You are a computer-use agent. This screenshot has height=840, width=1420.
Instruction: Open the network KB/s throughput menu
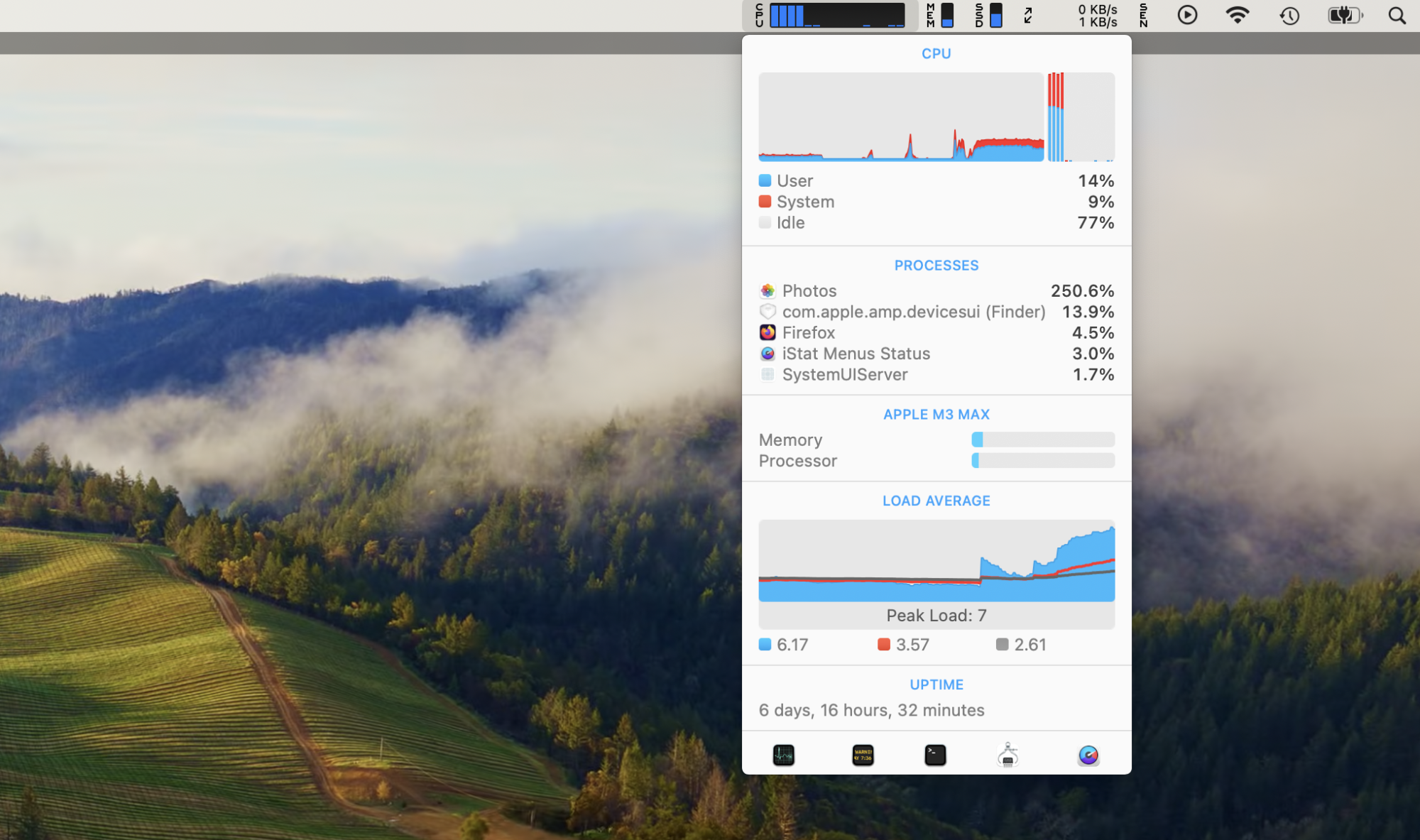click(1097, 15)
